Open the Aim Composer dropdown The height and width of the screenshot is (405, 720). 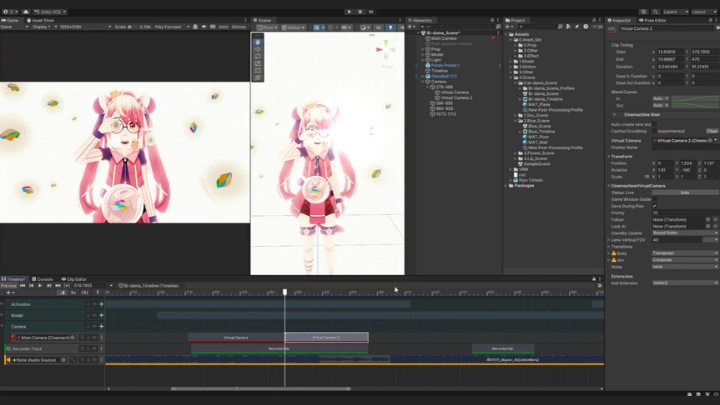685,260
